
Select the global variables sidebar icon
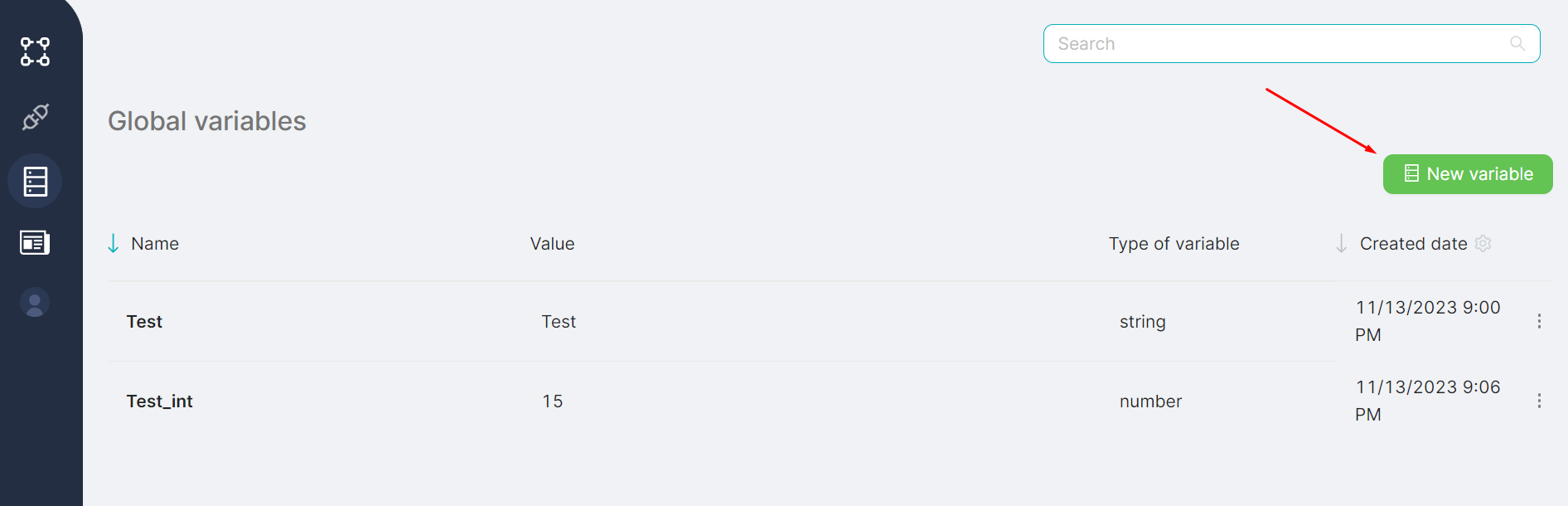point(35,181)
